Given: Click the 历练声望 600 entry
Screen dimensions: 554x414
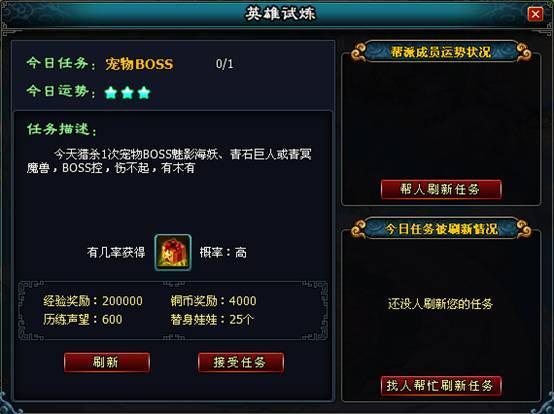Looking at the screenshot, I should (82, 319).
